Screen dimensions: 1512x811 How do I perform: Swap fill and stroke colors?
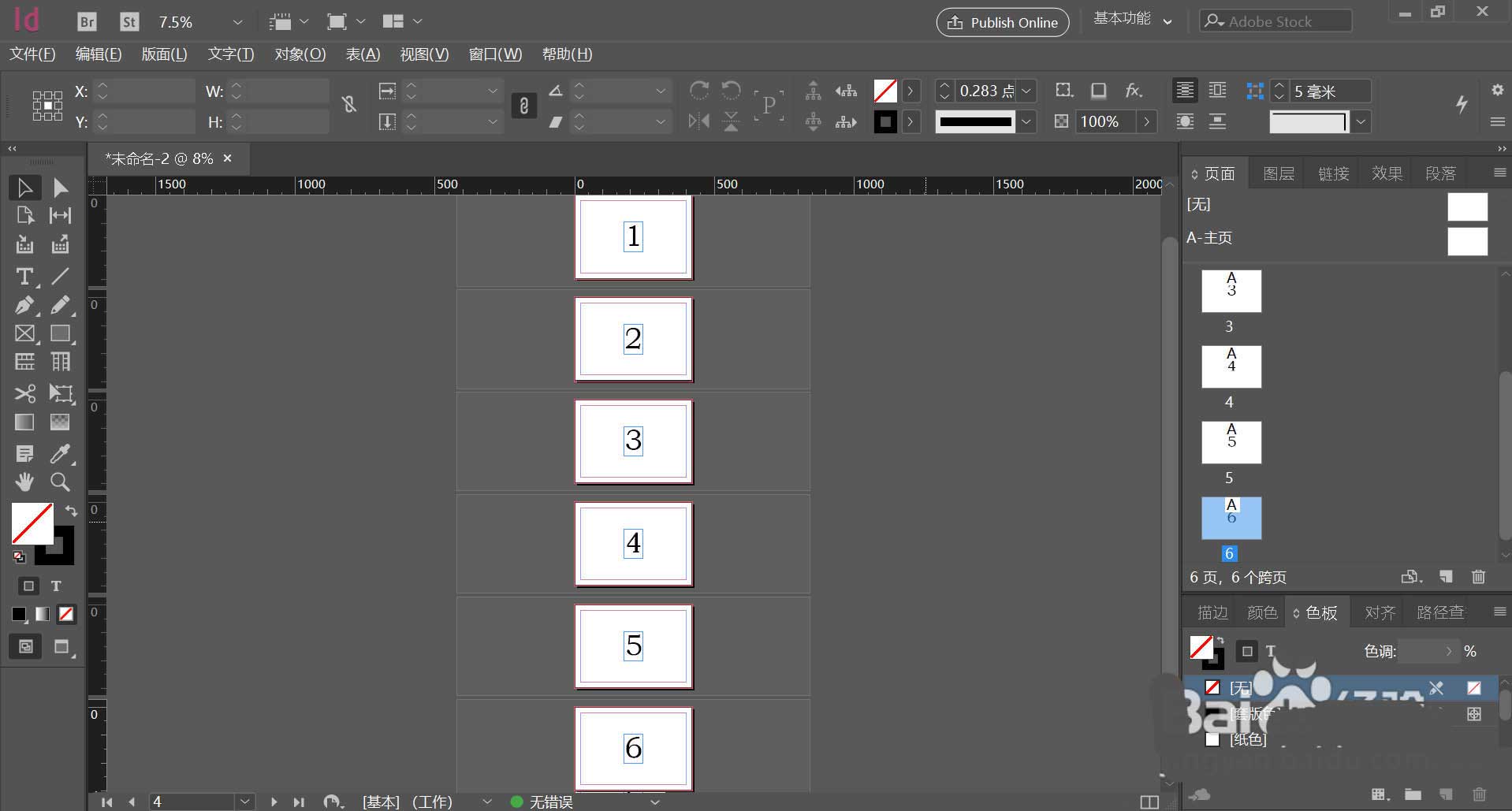click(x=71, y=511)
